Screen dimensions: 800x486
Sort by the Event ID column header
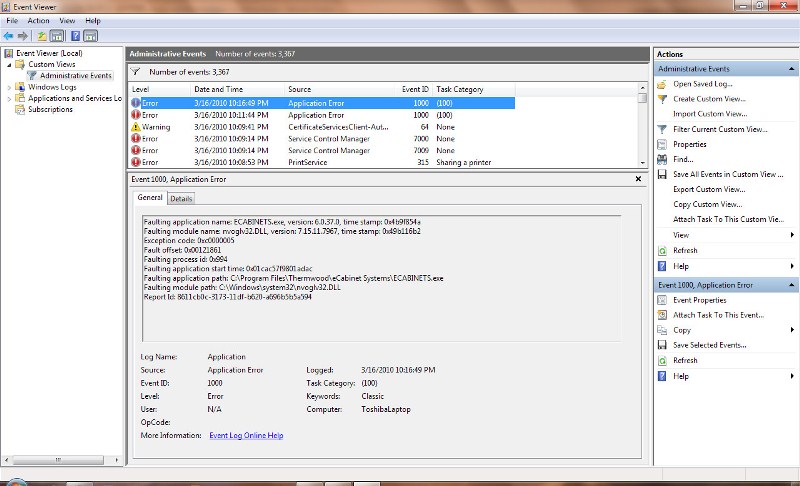[414, 89]
